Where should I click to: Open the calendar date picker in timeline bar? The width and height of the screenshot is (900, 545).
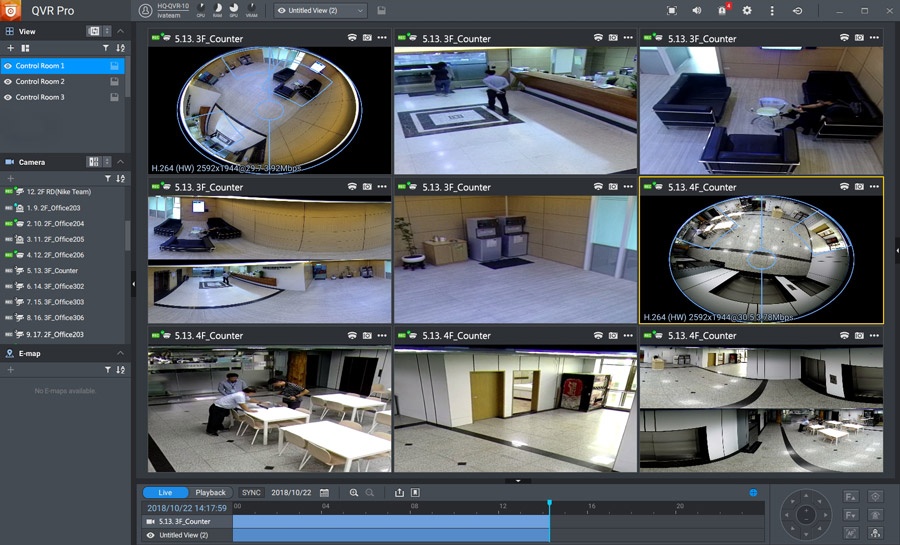(x=324, y=493)
